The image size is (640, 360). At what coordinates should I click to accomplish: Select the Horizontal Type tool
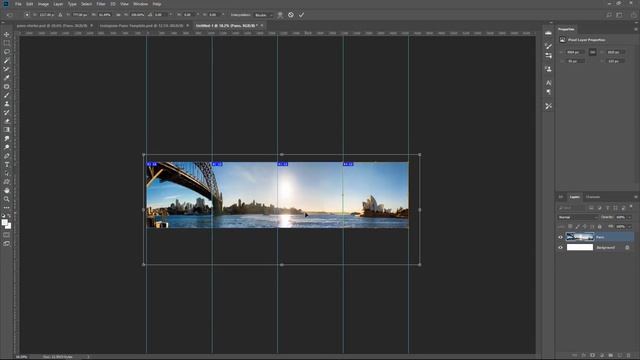(7, 164)
